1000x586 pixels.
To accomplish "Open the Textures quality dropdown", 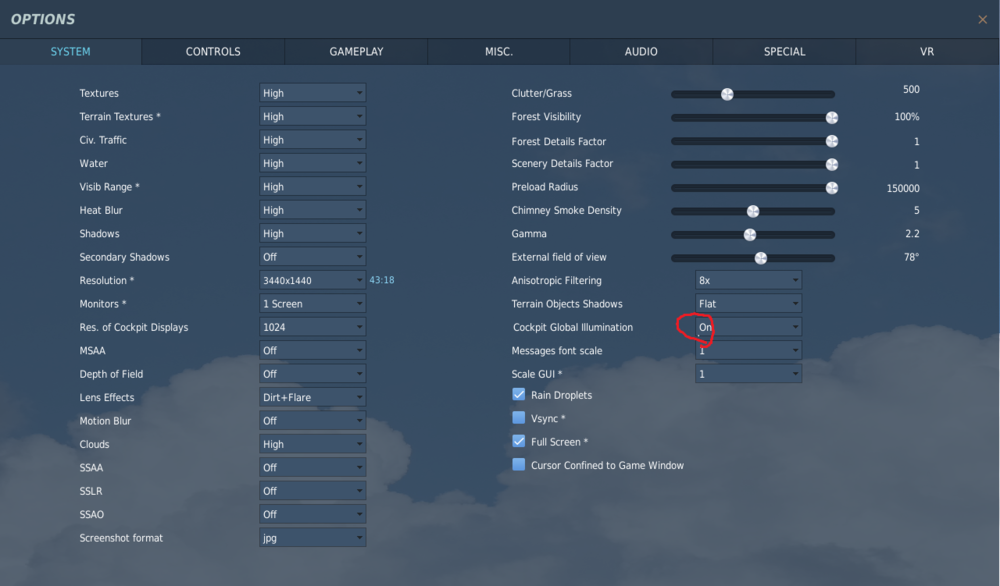I will 312,92.
